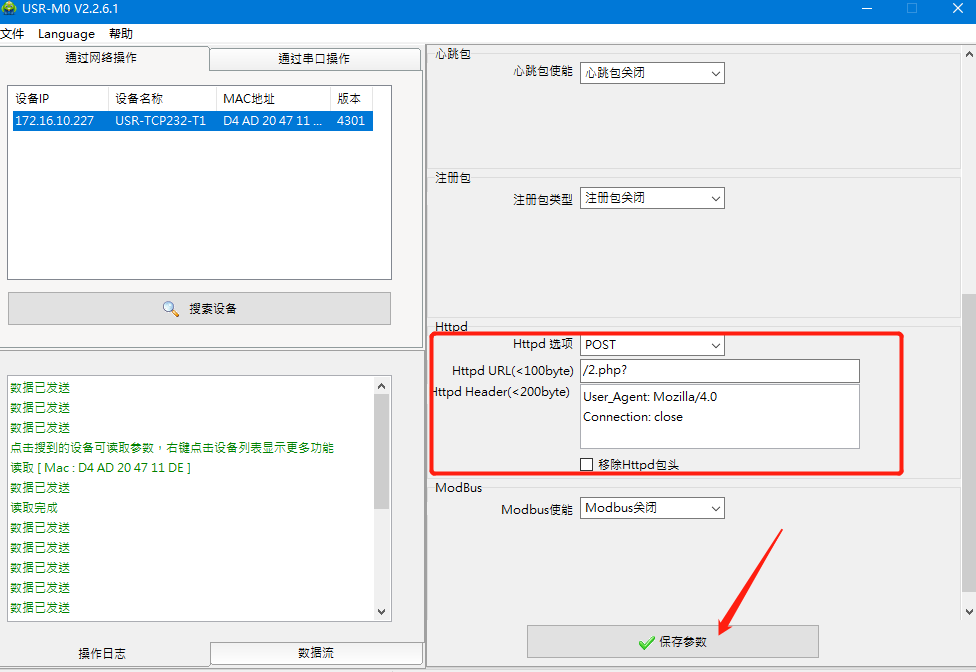The width and height of the screenshot is (976, 672).
Task: Select the 操作日志 tab
Action: (x=102, y=654)
